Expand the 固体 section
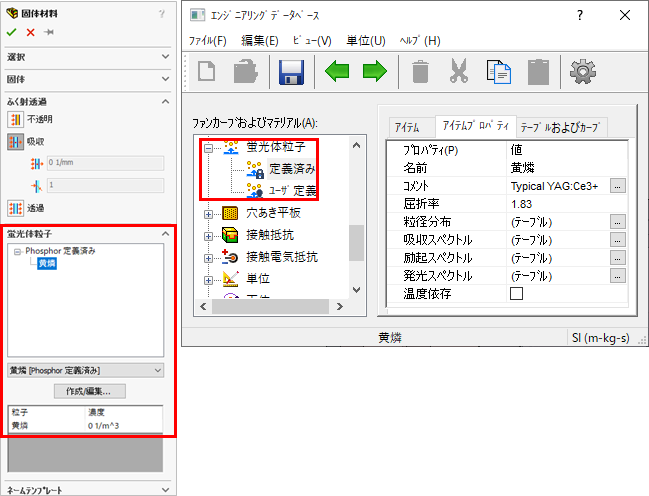The height and width of the screenshot is (496, 649). 166,79
